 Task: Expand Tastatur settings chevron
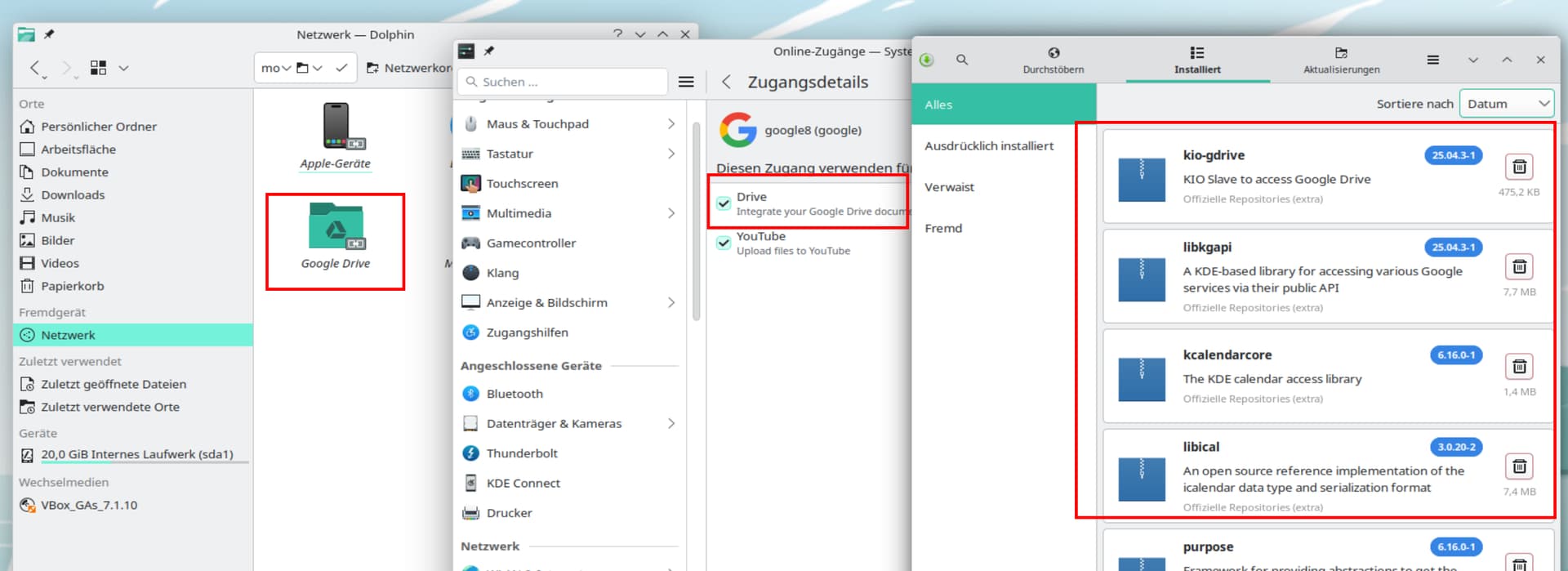coord(671,154)
